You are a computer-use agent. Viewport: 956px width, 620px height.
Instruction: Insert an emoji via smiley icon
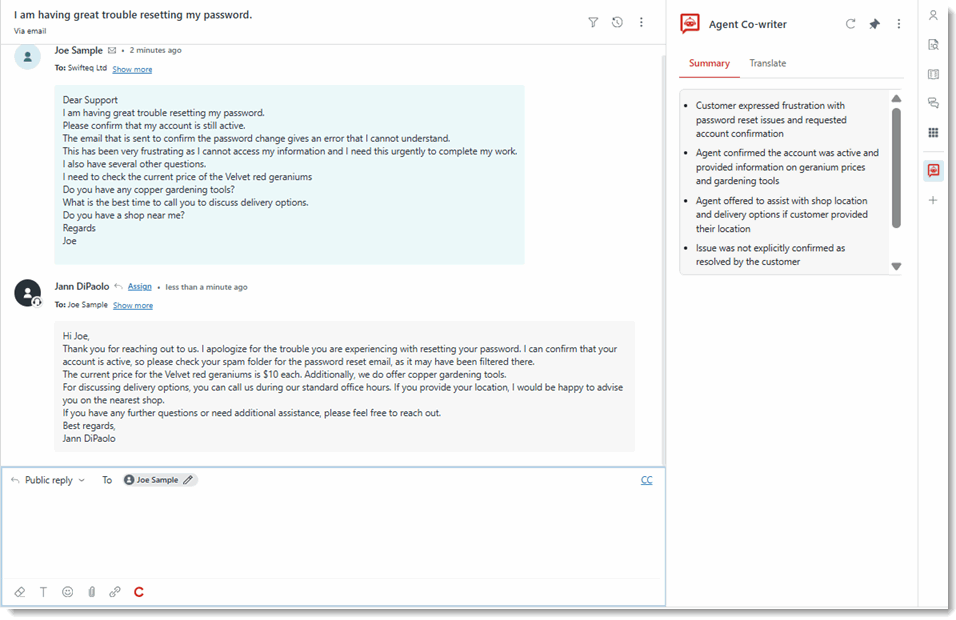coord(68,592)
